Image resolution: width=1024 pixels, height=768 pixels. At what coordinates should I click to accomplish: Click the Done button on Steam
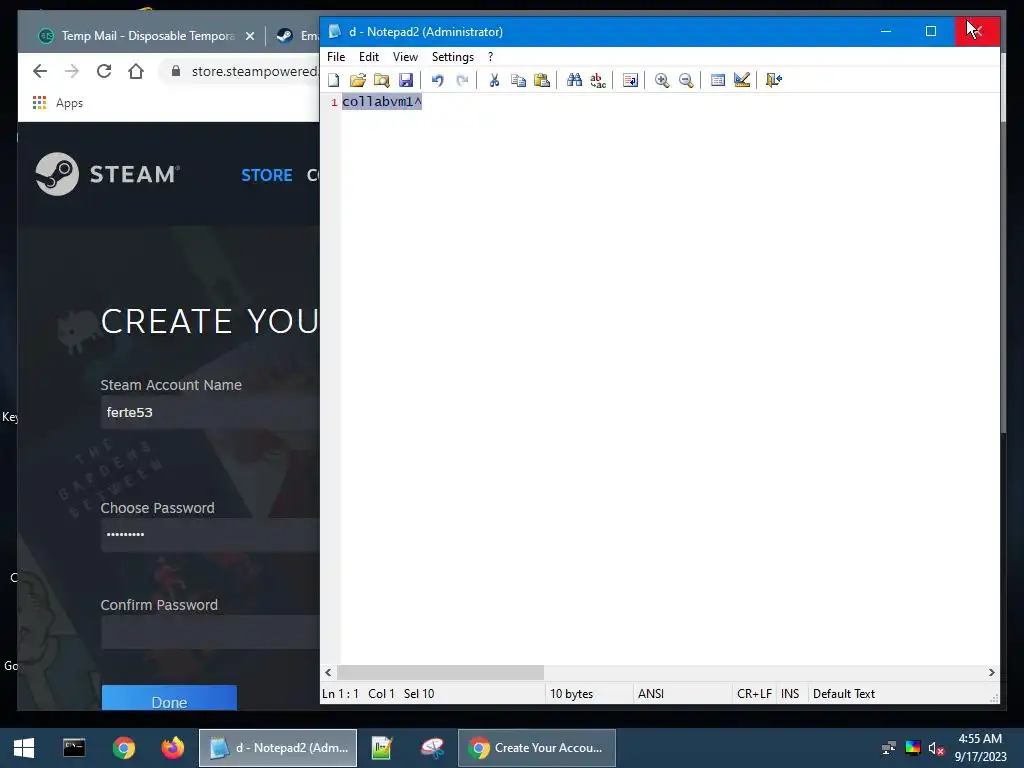pos(169,700)
